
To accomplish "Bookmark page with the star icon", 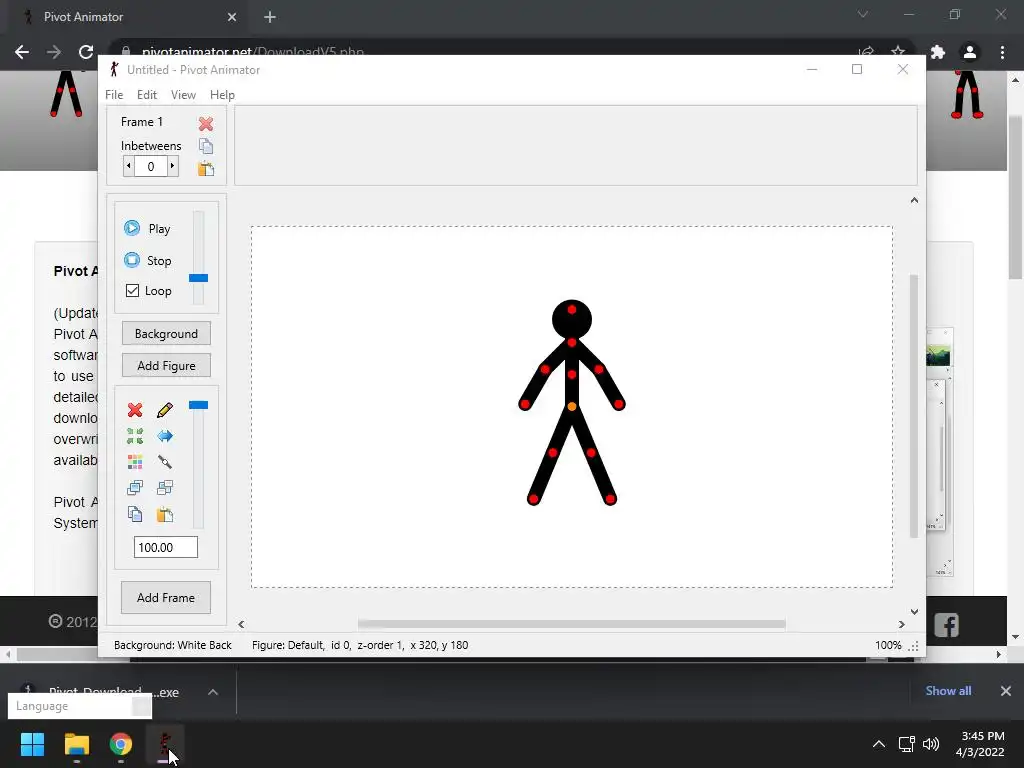I will coord(898,52).
